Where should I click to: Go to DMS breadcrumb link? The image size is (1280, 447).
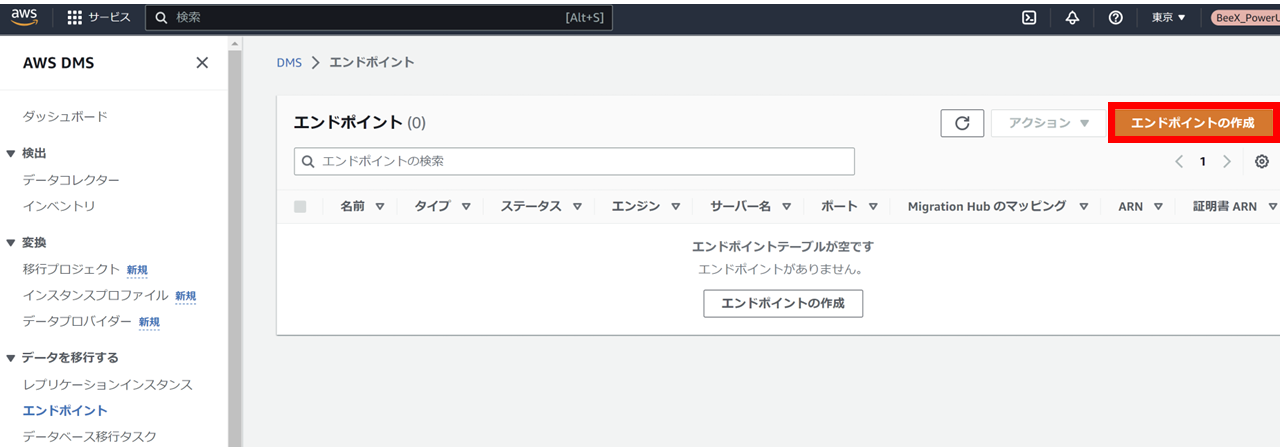tap(289, 62)
